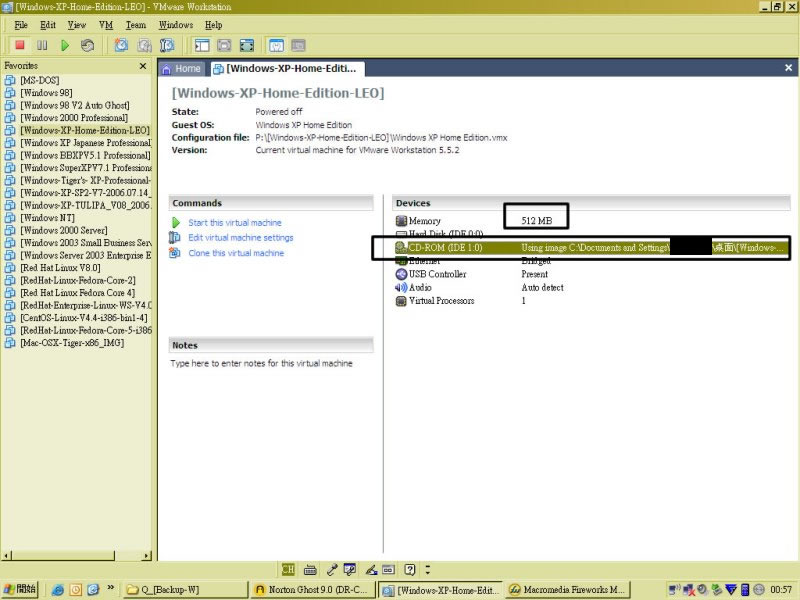Switch to the Home tab

182,69
